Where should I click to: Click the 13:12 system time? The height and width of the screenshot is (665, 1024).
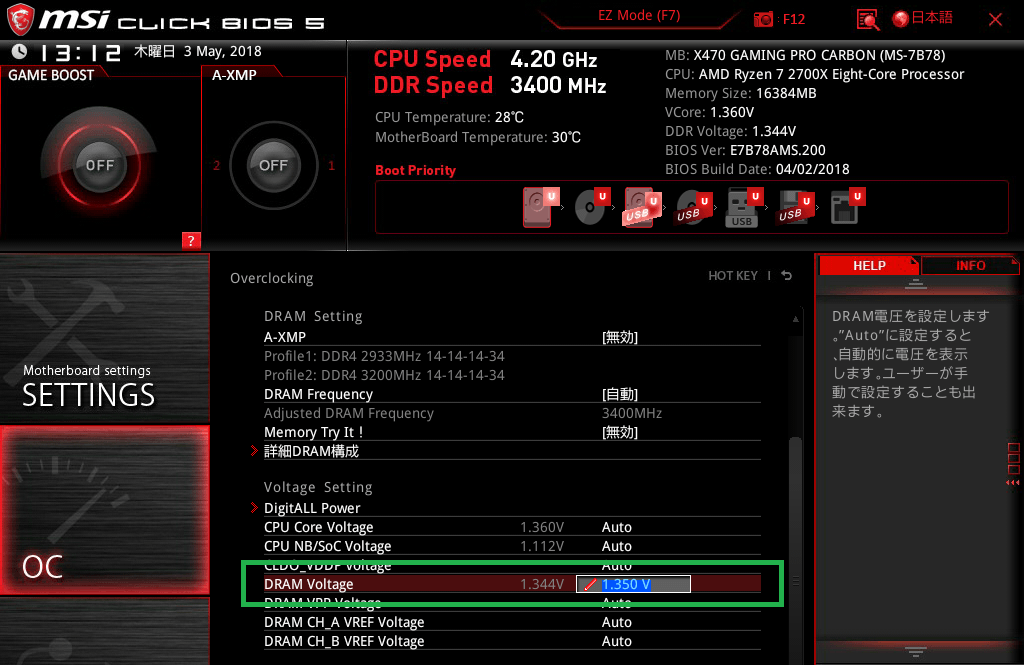(x=81, y=52)
